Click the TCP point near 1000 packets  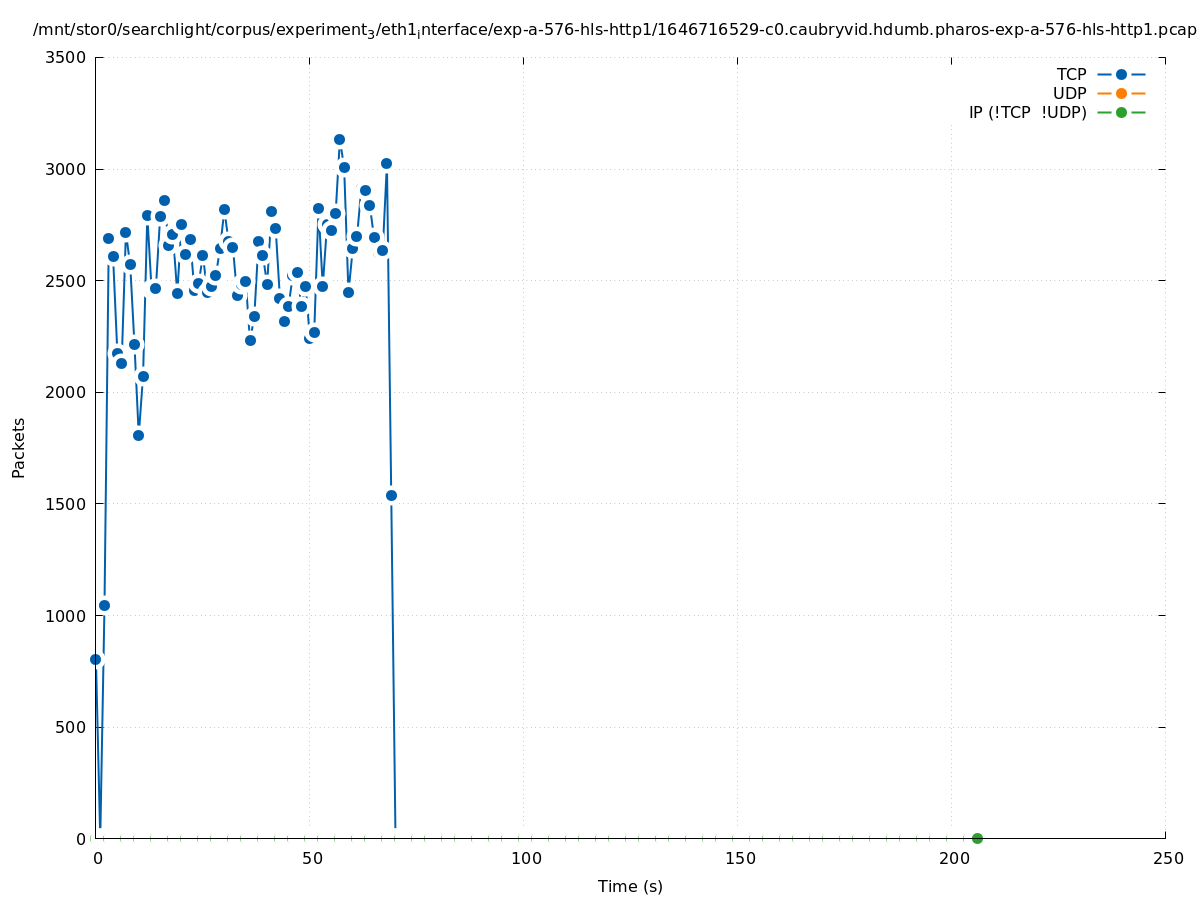[x=104, y=605]
